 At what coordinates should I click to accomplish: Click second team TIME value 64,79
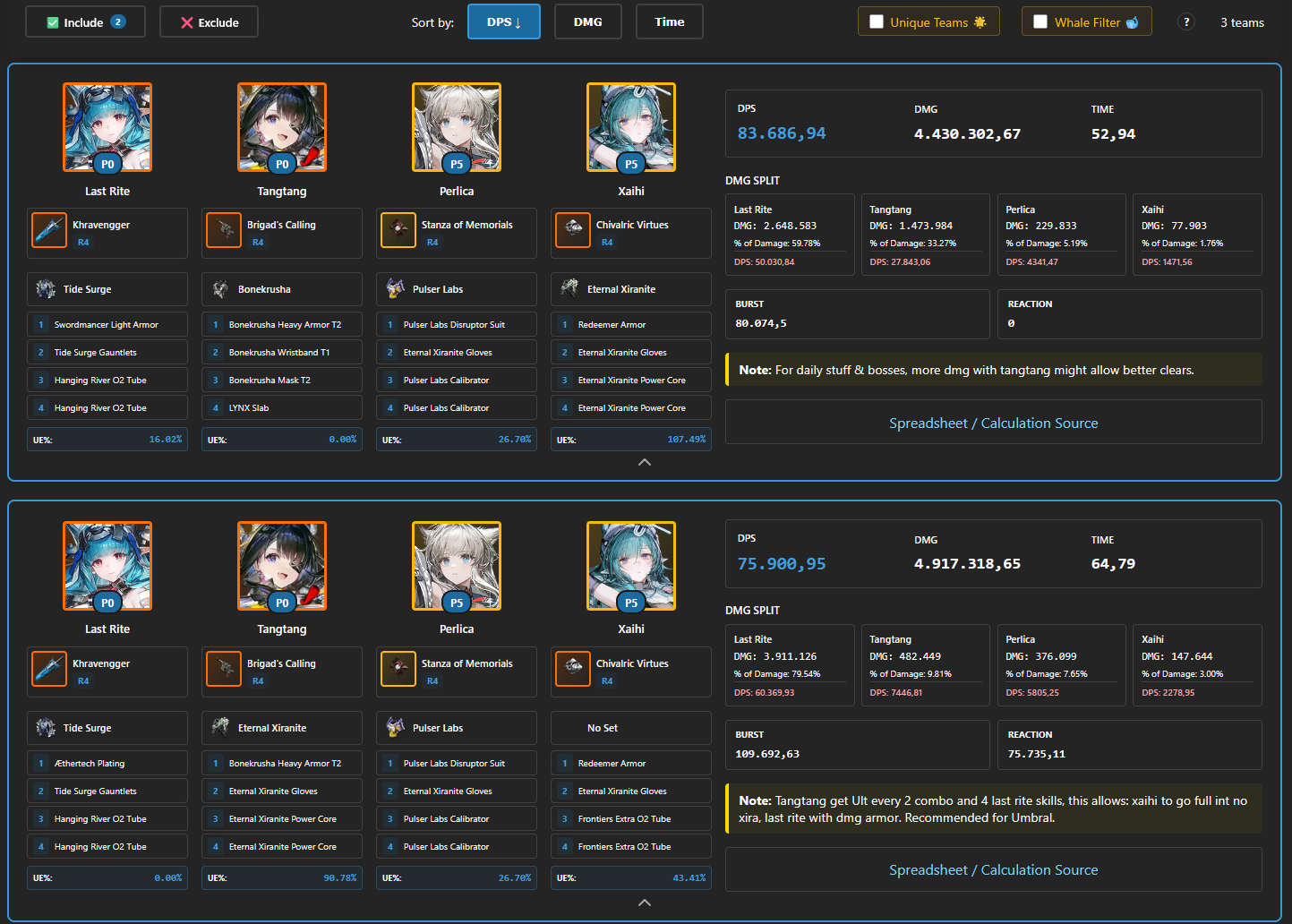click(x=1113, y=564)
